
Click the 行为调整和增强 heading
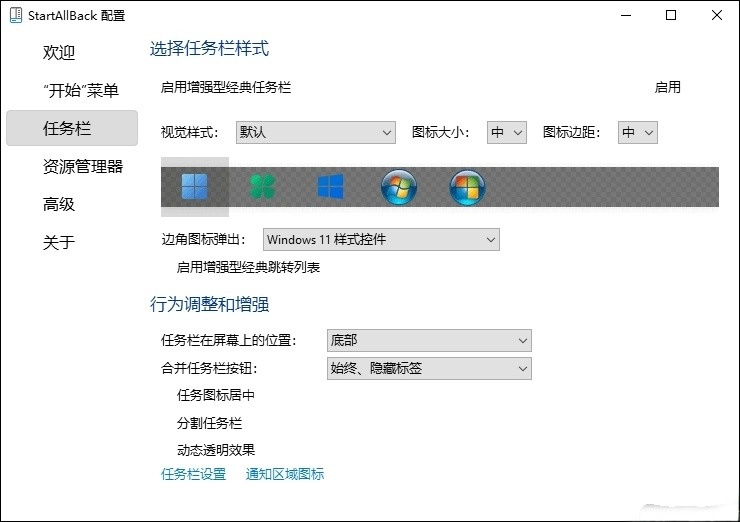[209, 304]
